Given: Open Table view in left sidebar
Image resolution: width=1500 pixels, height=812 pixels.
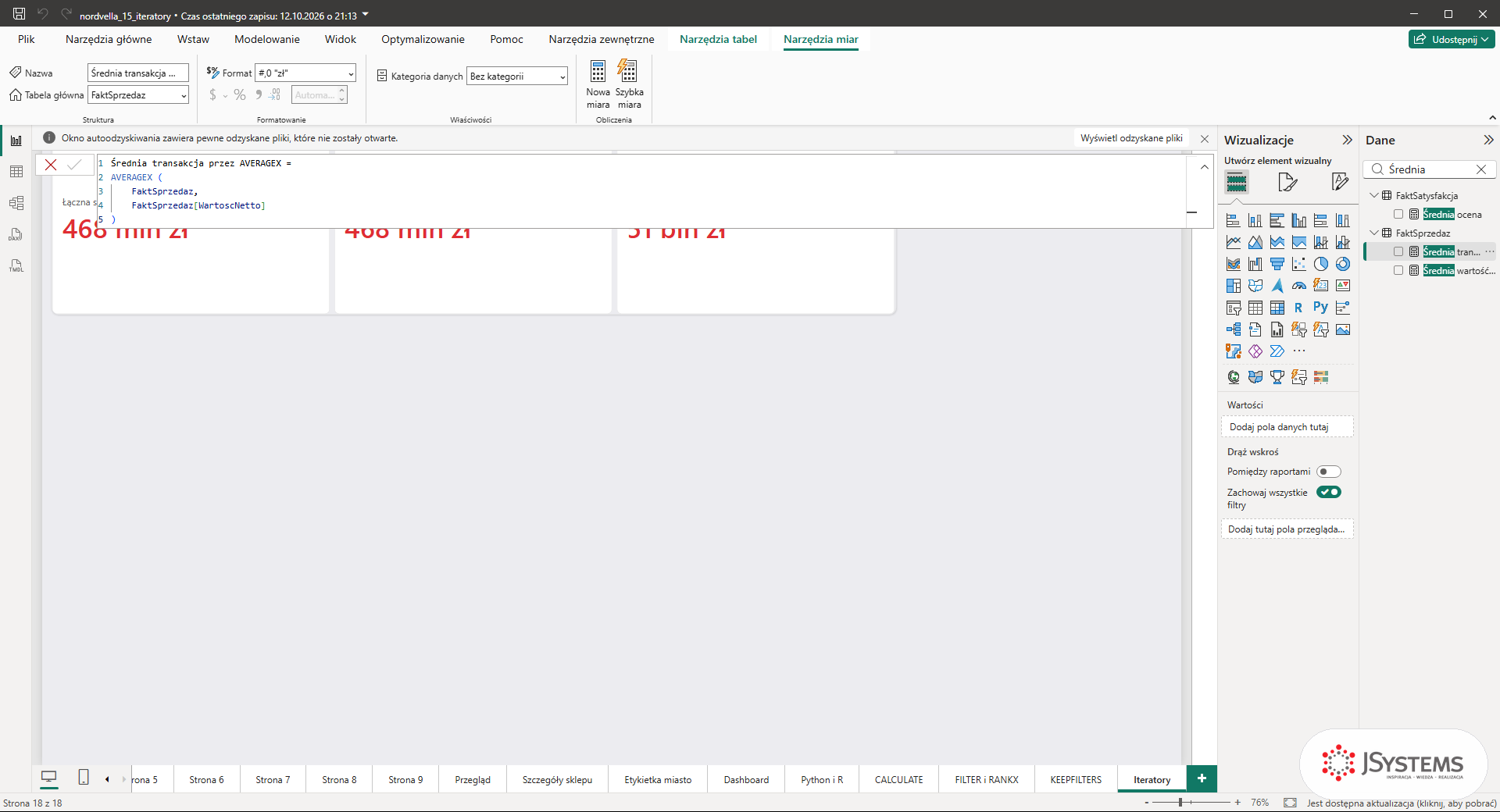Looking at the screenshot, I should 16,172.
